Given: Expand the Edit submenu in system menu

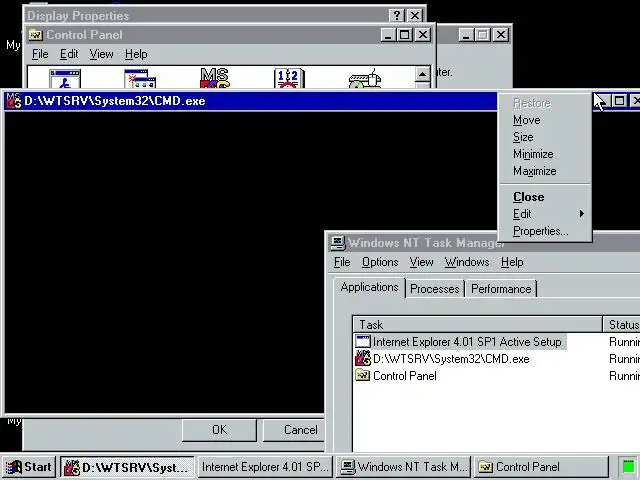Looking at the screenshot, I should pos(544,214).
